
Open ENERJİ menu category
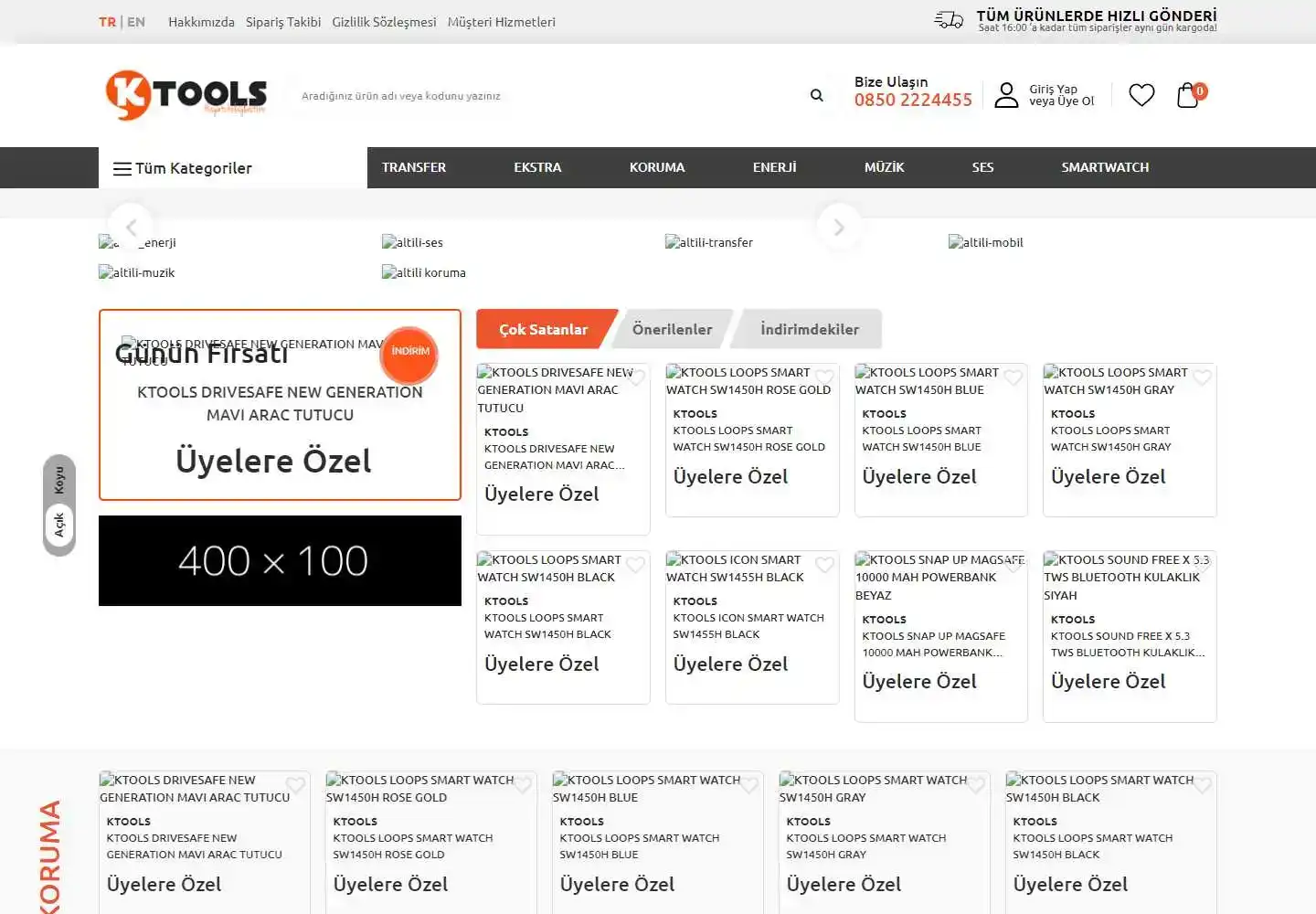click(775, 167)
